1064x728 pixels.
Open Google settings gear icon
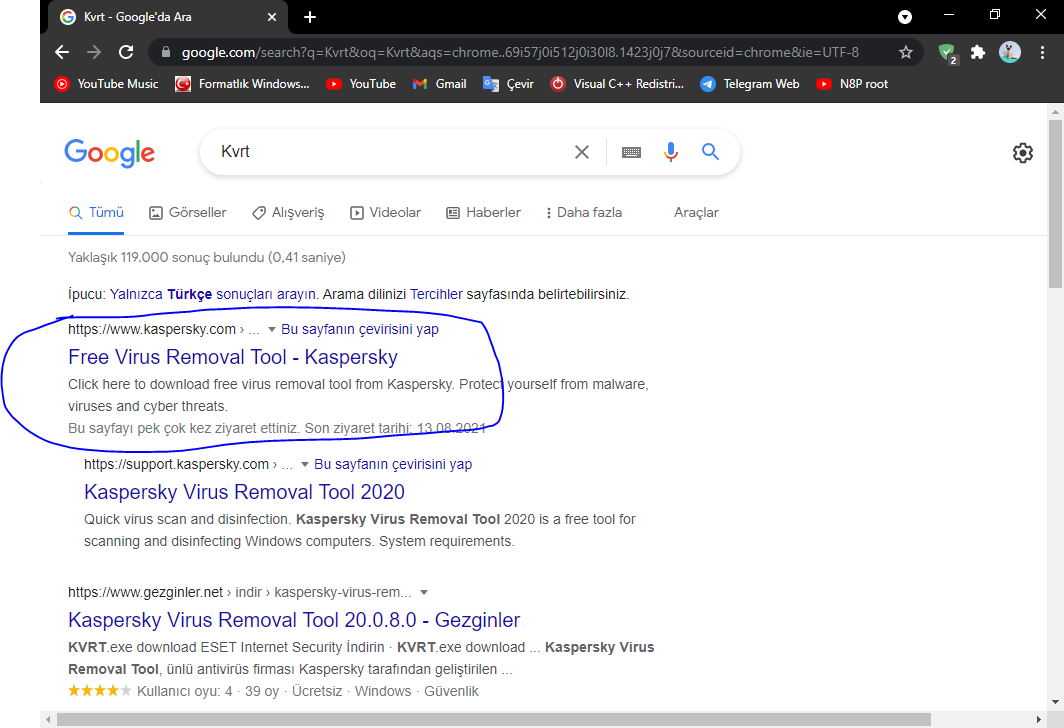click(1023, 153)
